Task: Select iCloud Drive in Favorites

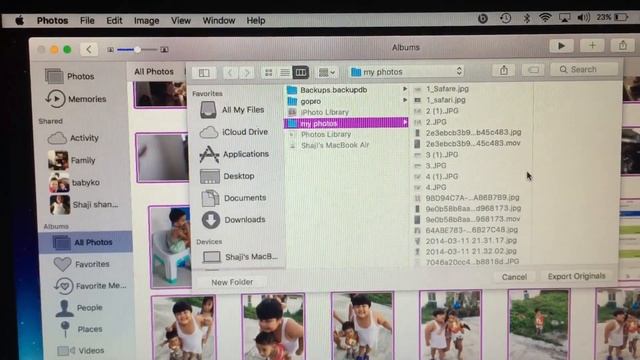Action: pyautogui.click(x=233, y=132)
